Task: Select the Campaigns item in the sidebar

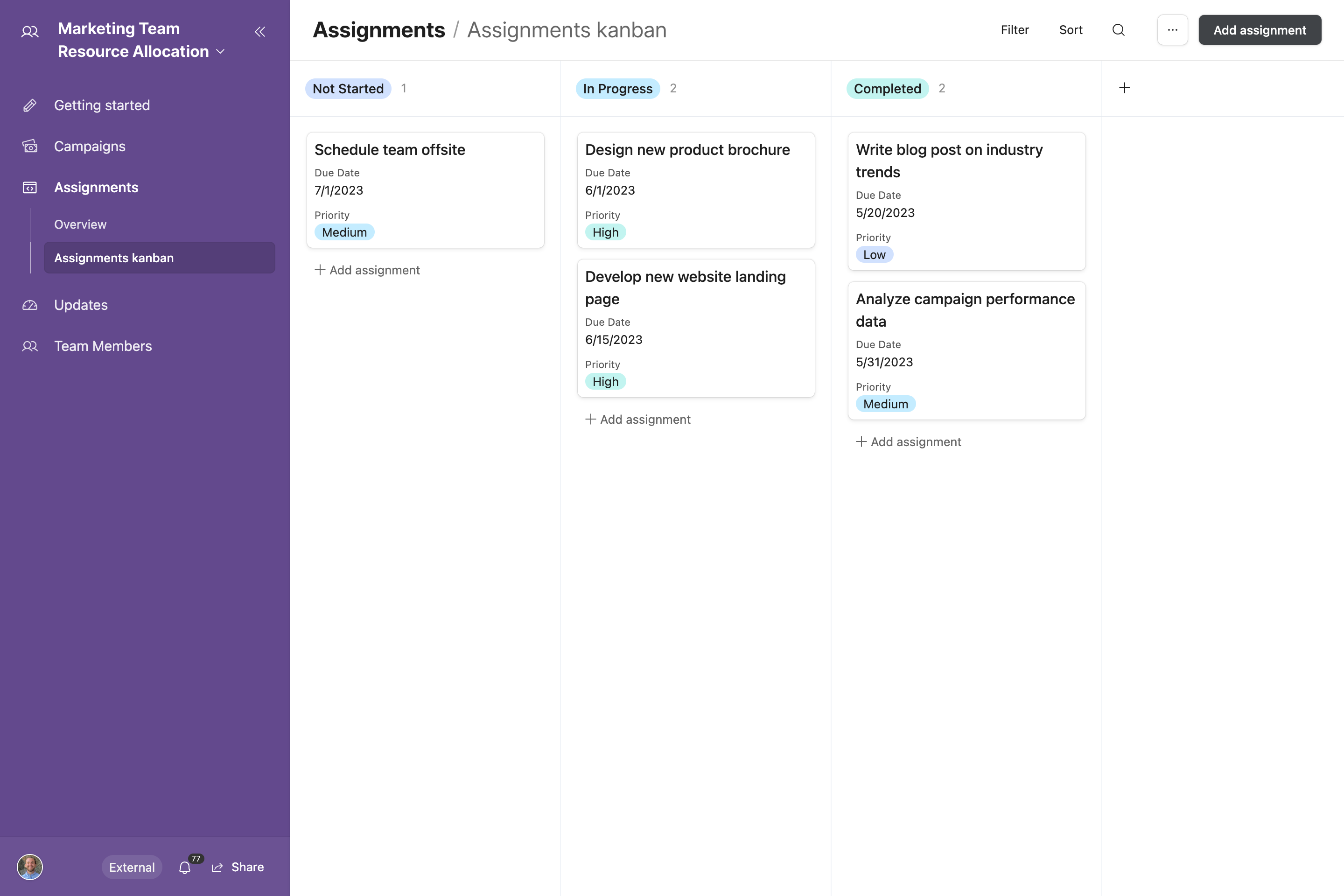Action: (89, 146)
